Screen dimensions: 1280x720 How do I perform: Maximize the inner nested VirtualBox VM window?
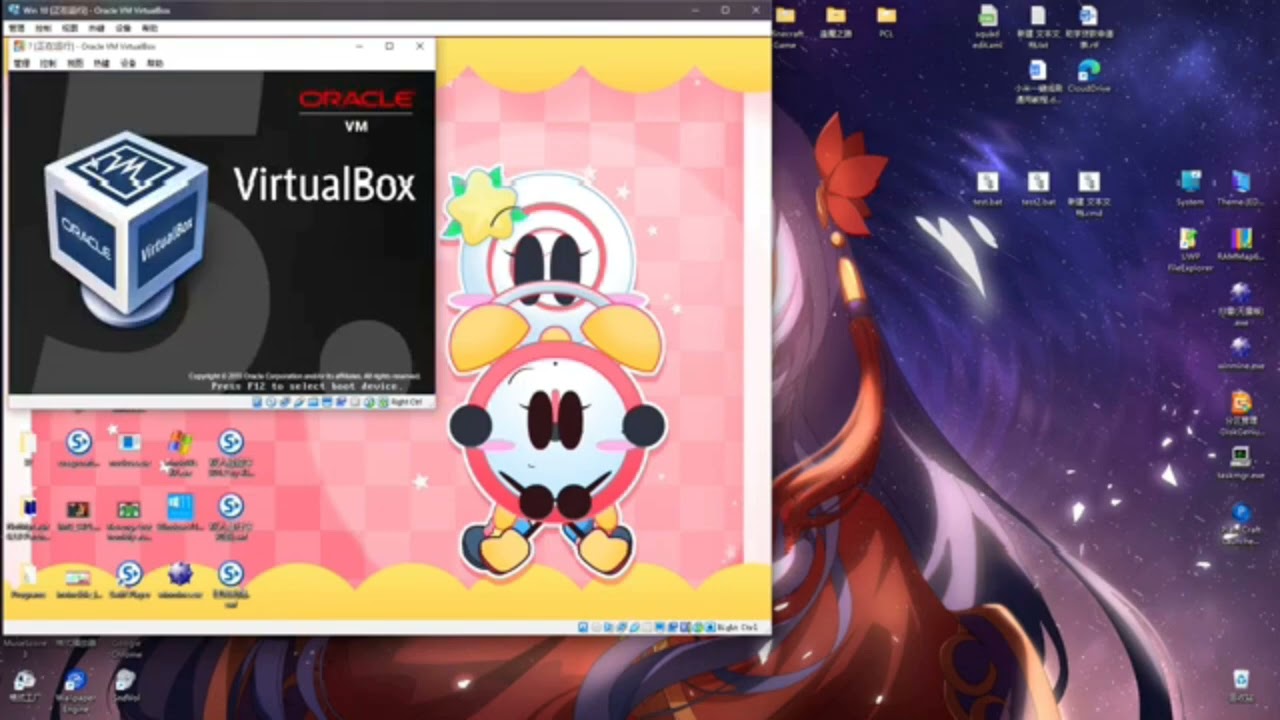(x=389, y=46)
